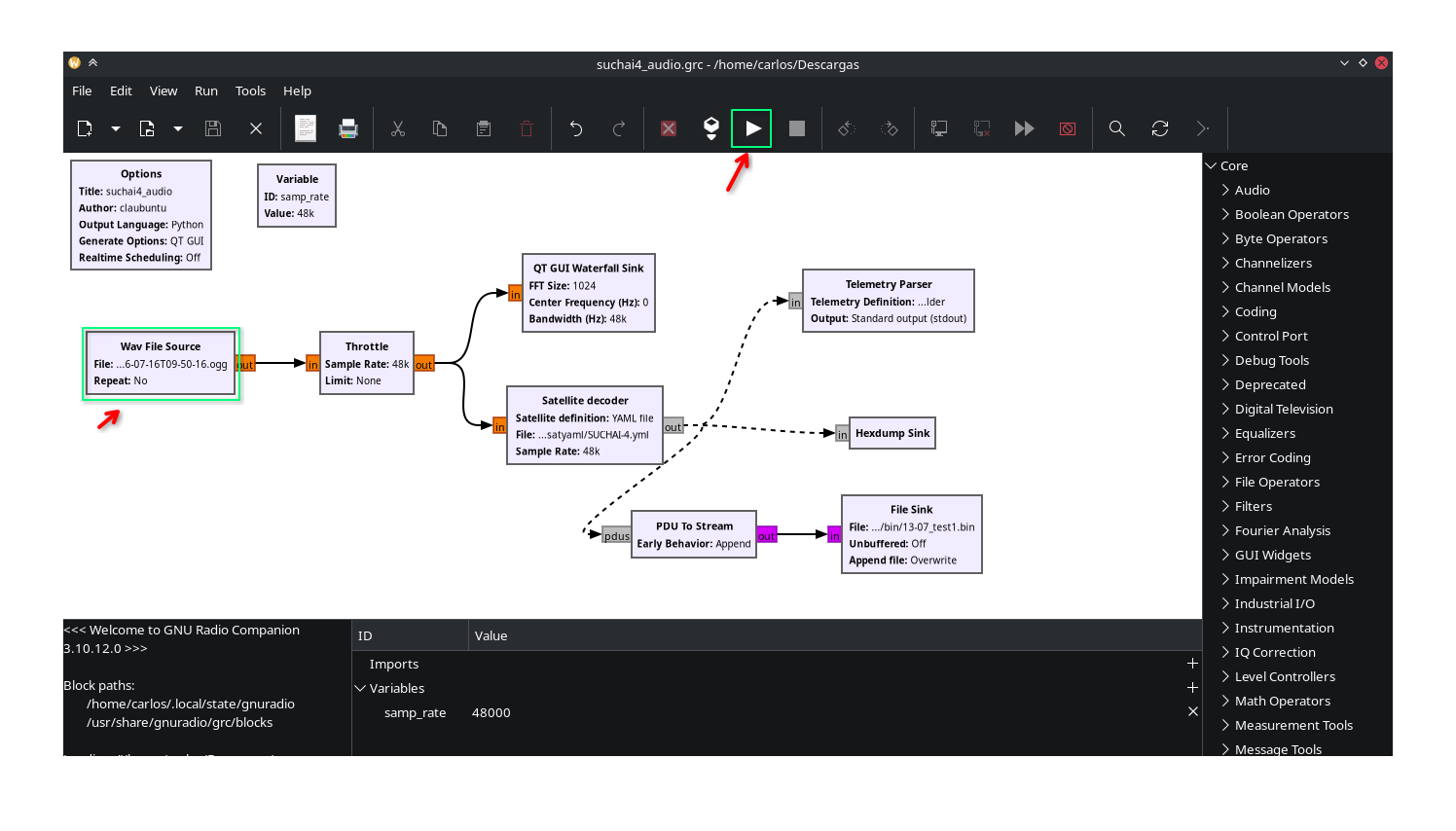This screenshot has width=1456, height=831.
Task: Select the PDU To Stream block
Action: pyautogui.click(x=694, y=534)
